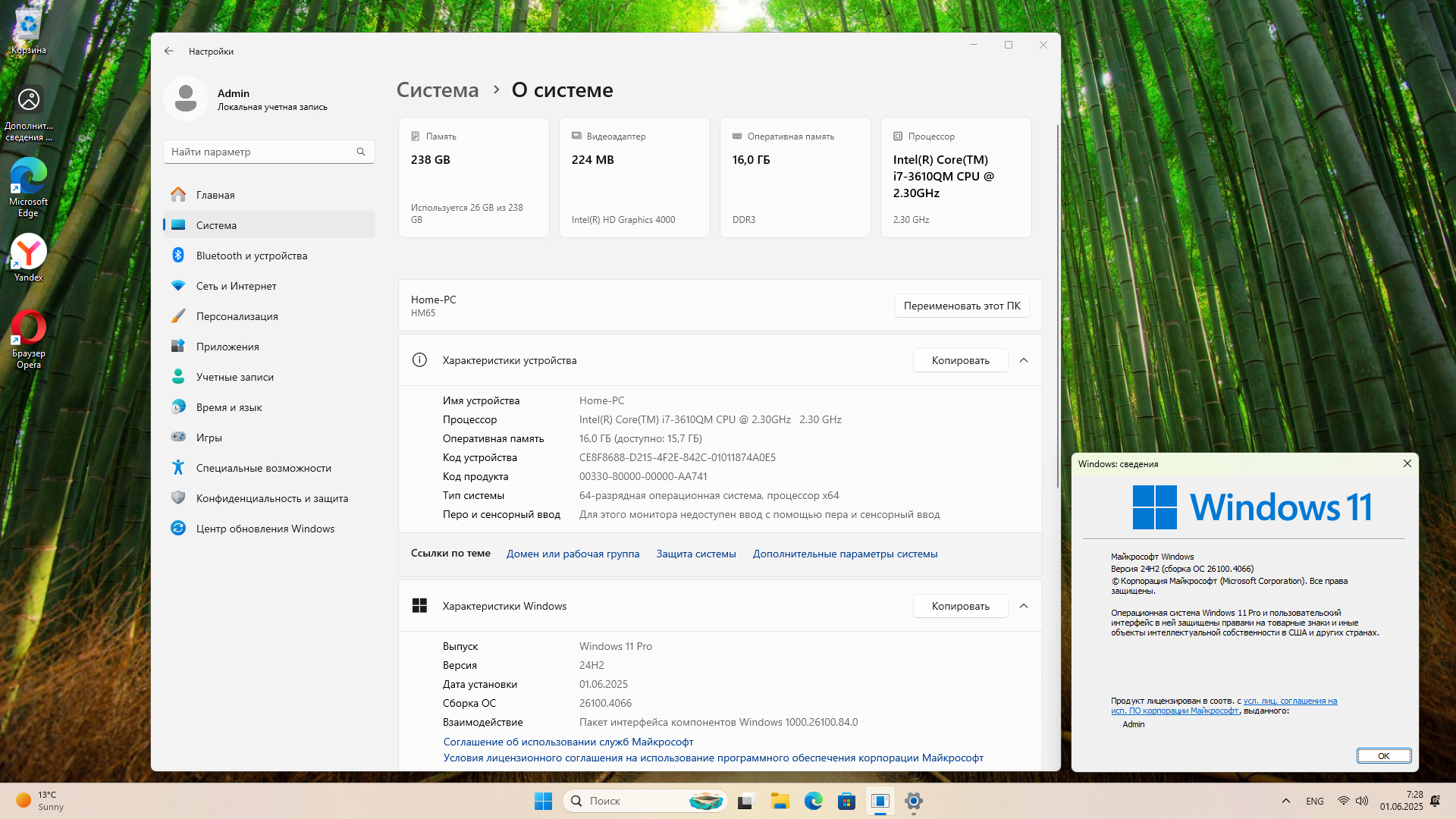Open File Explorer from the taskbar

780,801
